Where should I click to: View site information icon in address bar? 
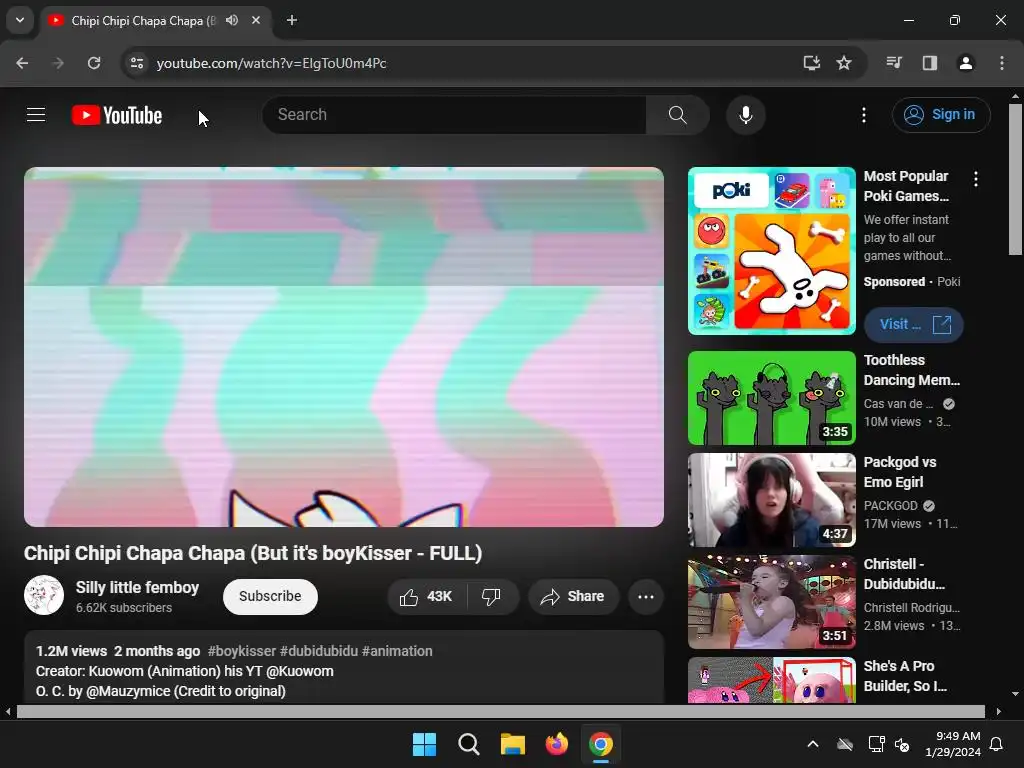click(x=136, y=63)
